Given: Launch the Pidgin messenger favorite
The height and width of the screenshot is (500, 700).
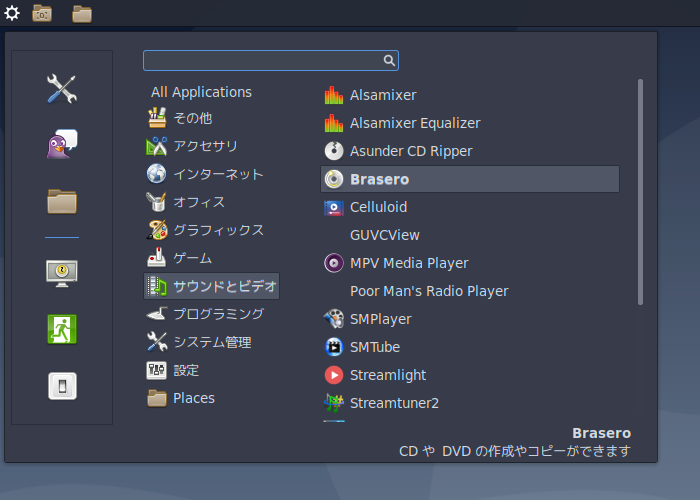Looking at the screenshot, I should pos(62,144).
